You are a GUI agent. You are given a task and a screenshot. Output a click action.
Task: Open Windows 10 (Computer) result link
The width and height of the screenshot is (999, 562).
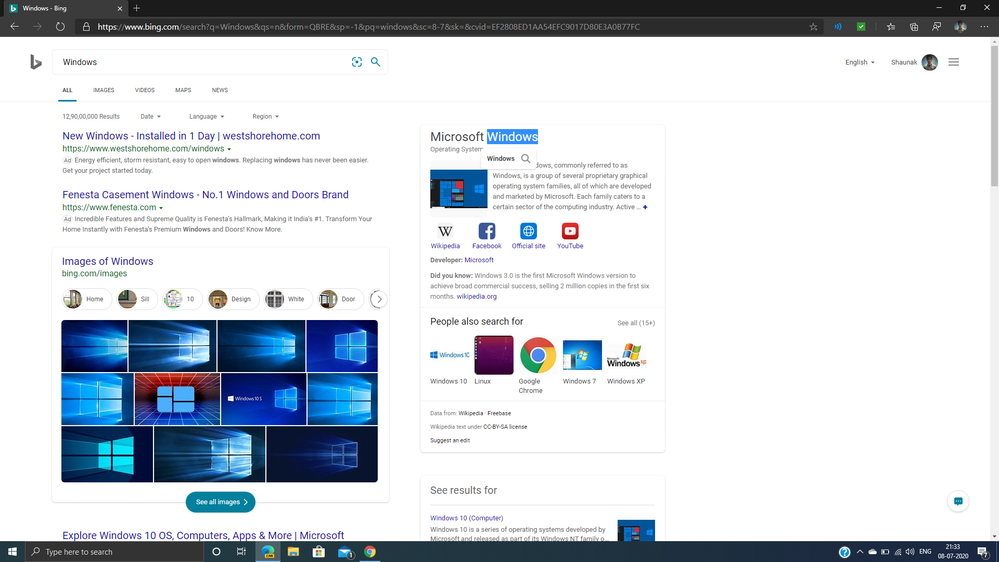tap(466, 518)
